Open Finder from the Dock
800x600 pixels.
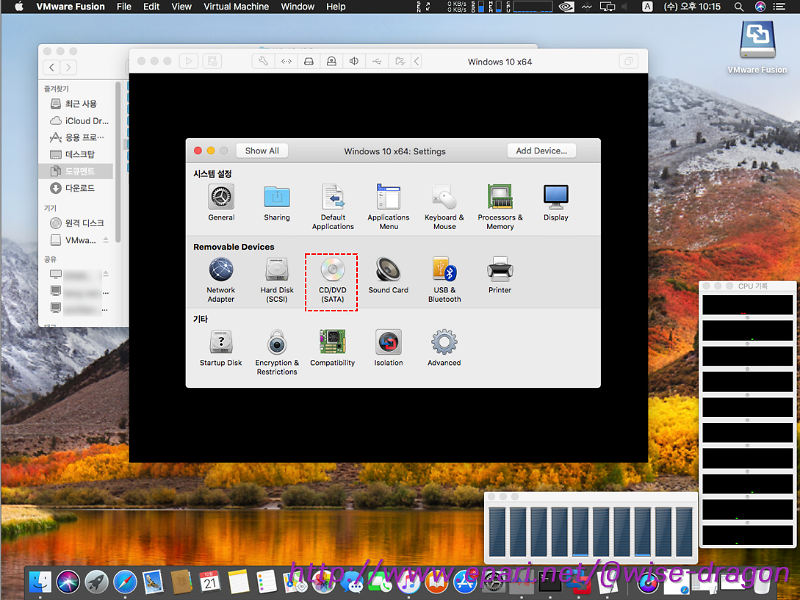click(40, 582)
